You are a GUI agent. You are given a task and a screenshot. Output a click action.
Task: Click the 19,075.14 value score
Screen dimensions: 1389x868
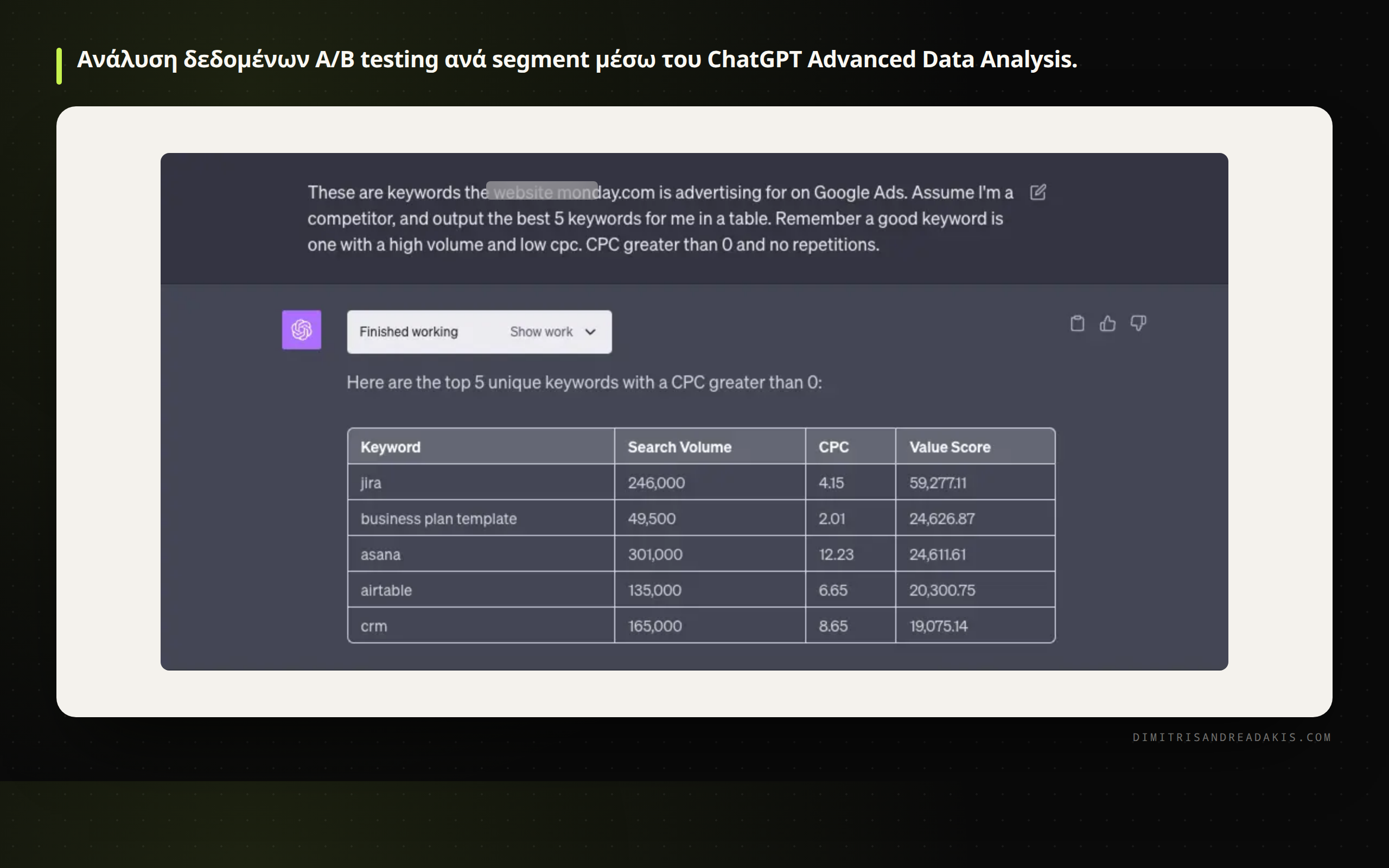click(939, 626)
